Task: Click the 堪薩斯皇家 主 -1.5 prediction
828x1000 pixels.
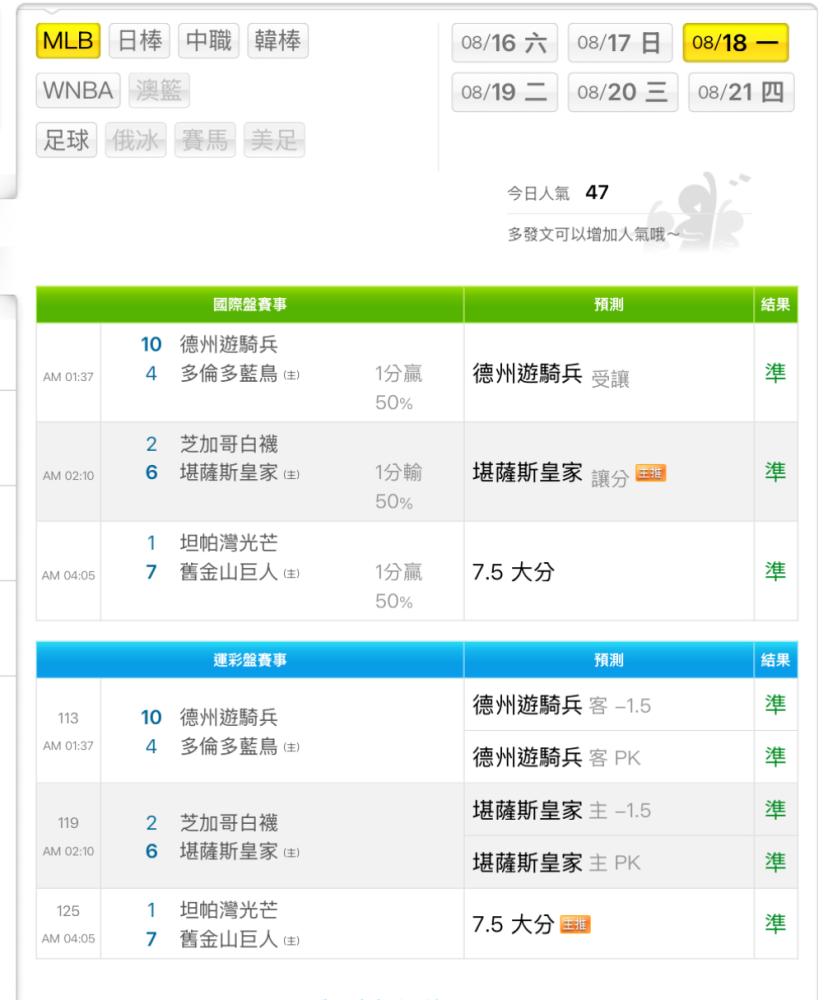Action: click(562, 811)
